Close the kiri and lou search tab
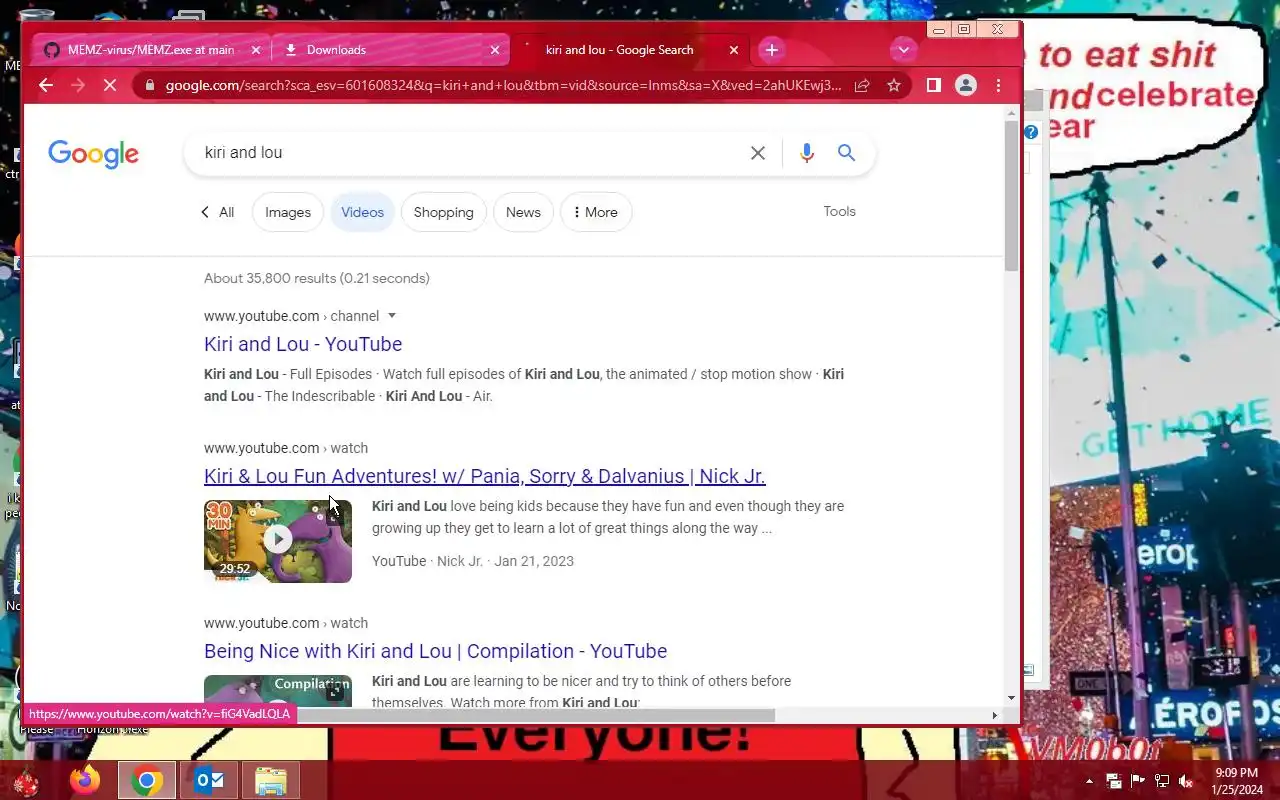 coord(734,50)
